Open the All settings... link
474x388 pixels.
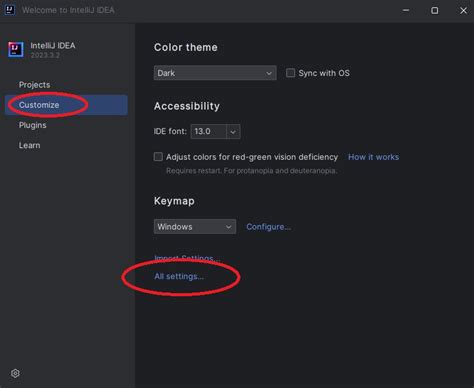(x=179, y=276)
